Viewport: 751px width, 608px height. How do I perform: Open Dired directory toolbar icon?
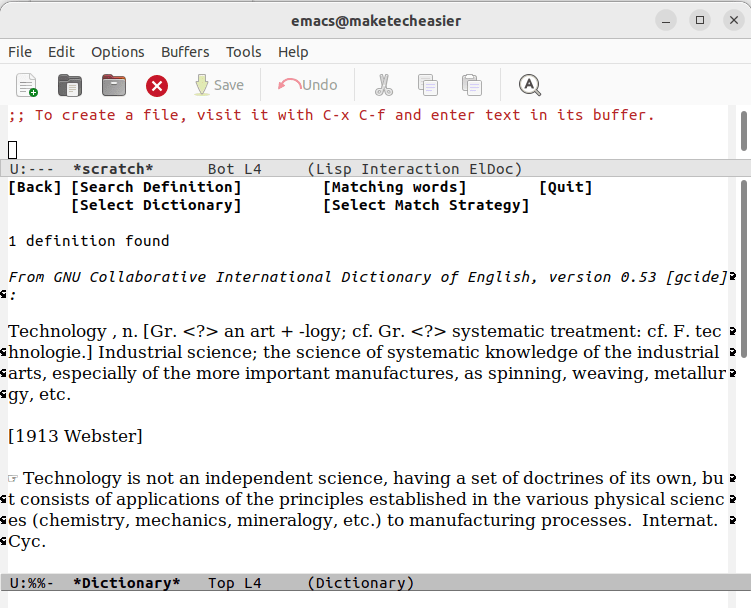[x=114, y=85]
